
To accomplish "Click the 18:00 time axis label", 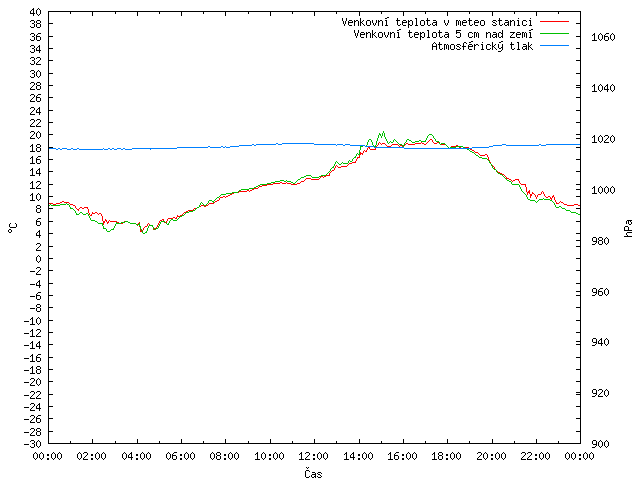I will pyautogui.click(x=447, y=456).
